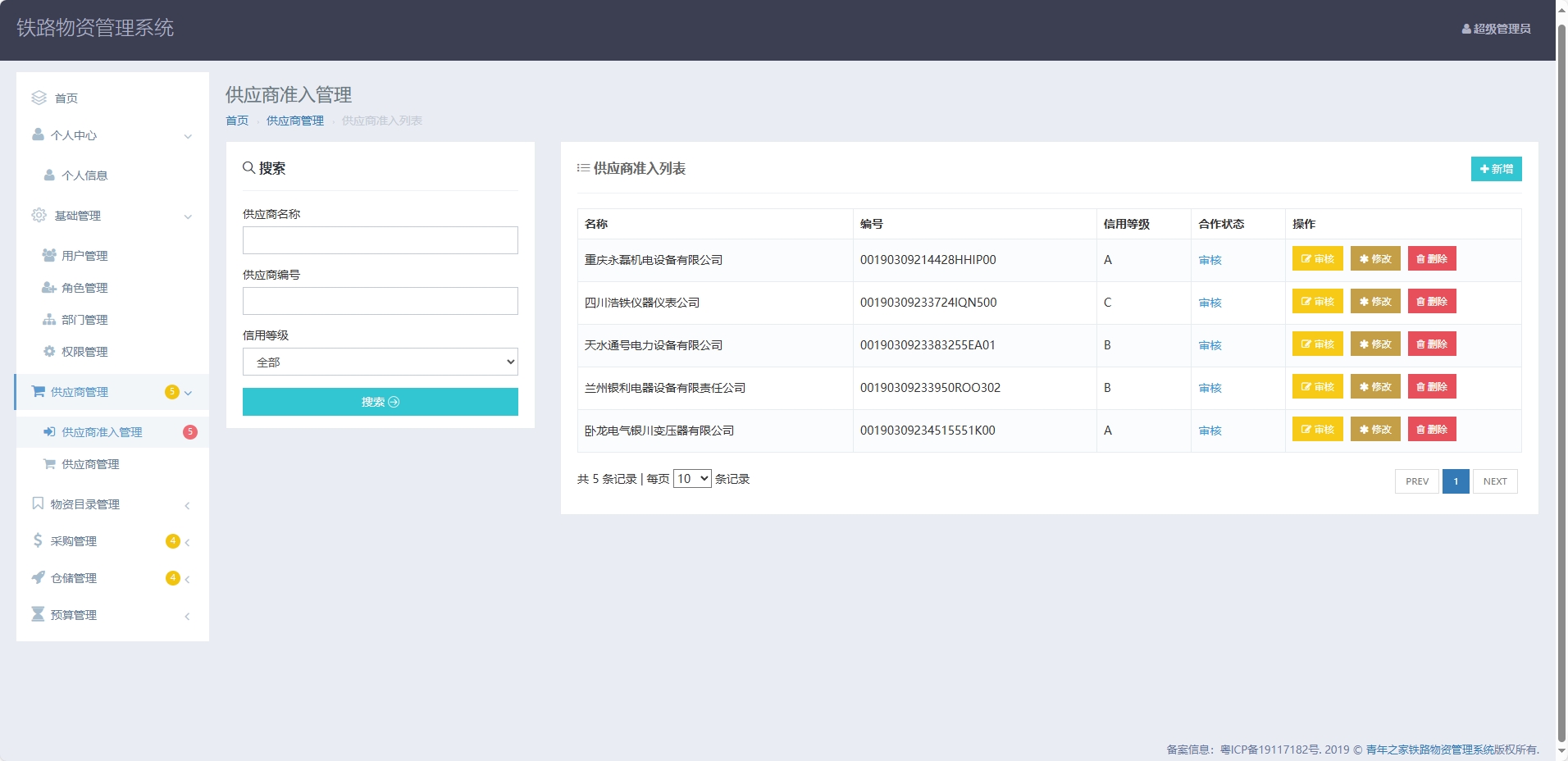Click the 超级管理员 user icon
Screen dimensions: 1568x761
(1466, 29)
